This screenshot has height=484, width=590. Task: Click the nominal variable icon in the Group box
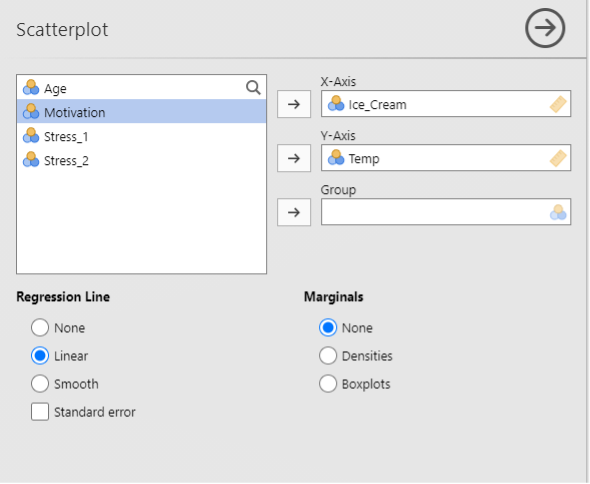click(558, 212)
